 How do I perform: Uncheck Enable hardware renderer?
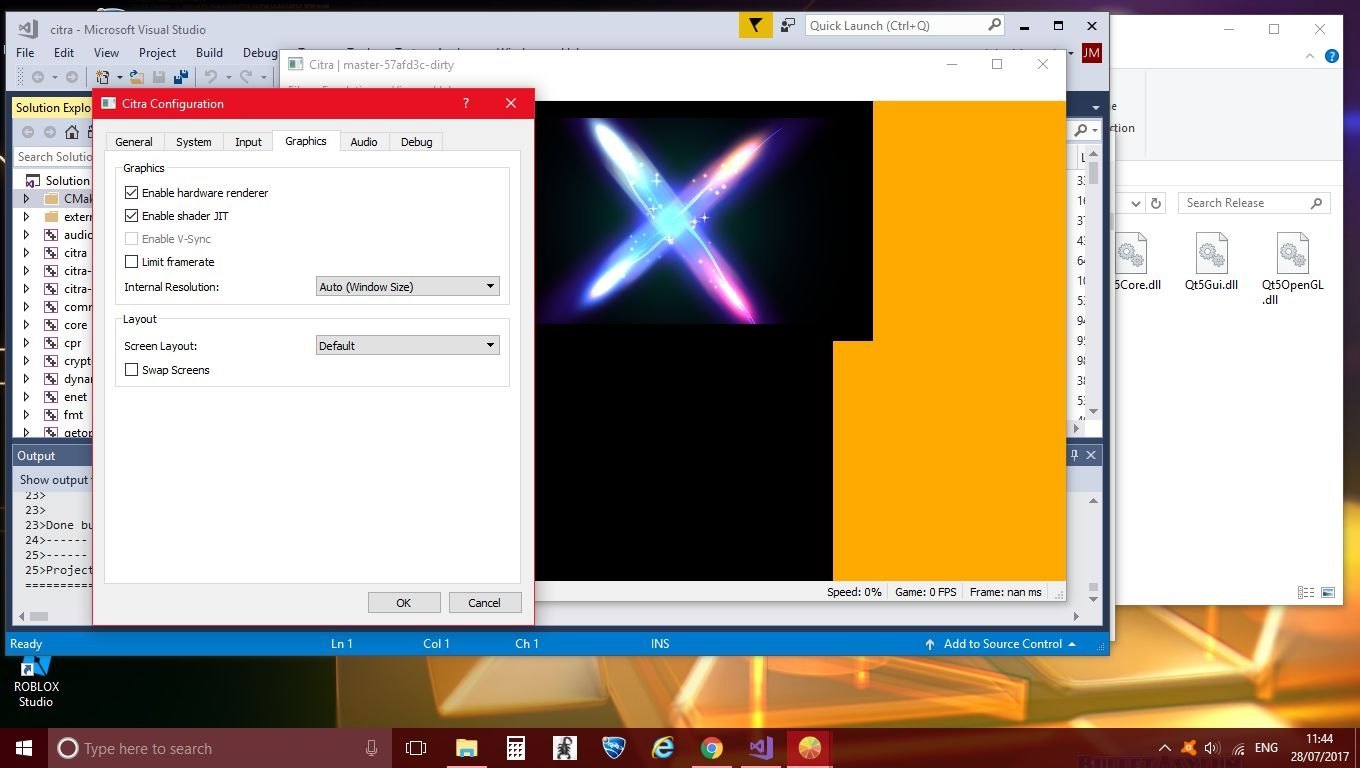[131, 192]
